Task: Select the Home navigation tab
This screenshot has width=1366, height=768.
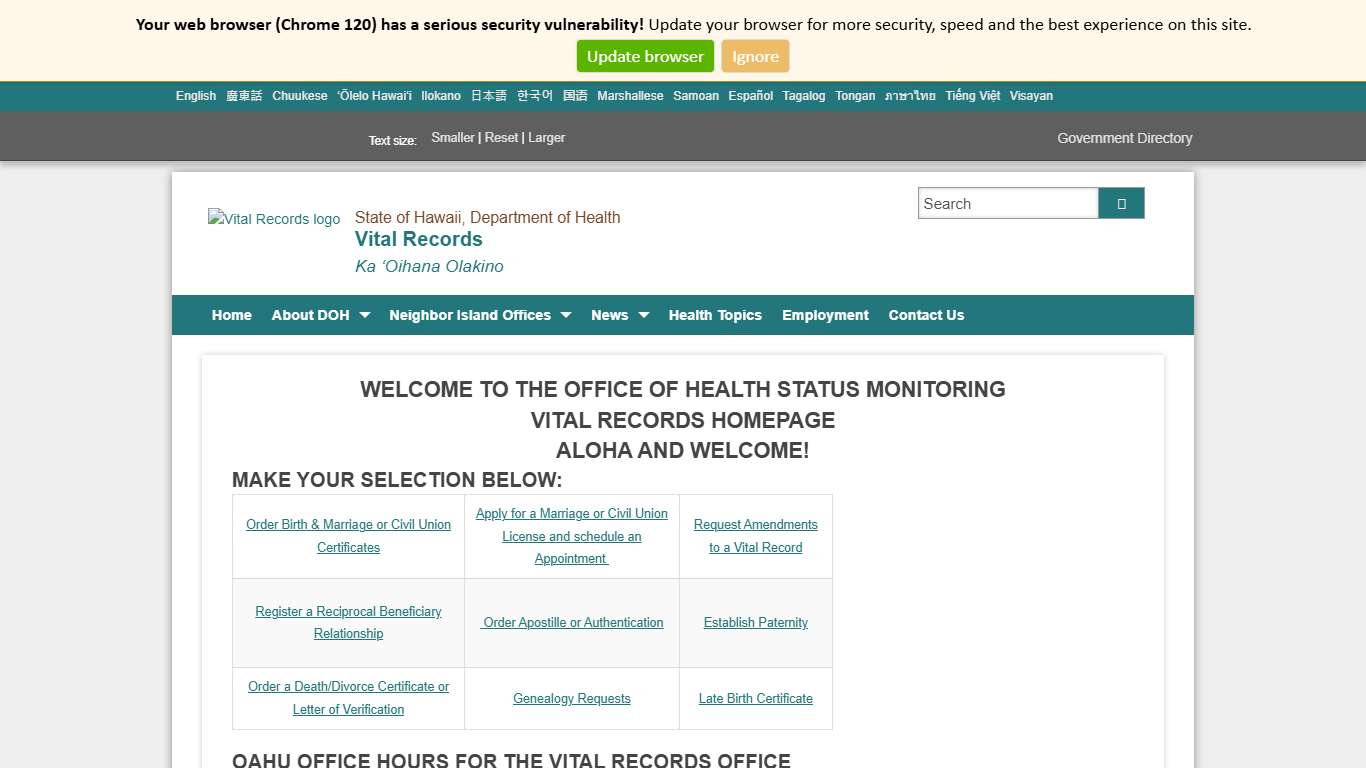Action: (x=231, y=315)
